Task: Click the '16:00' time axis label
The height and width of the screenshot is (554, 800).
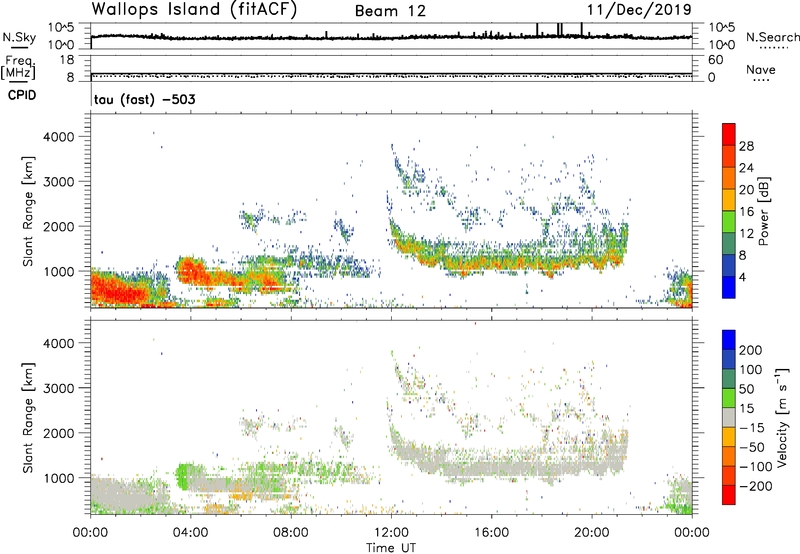Action: pyautogui.click(x=491, y=533)
